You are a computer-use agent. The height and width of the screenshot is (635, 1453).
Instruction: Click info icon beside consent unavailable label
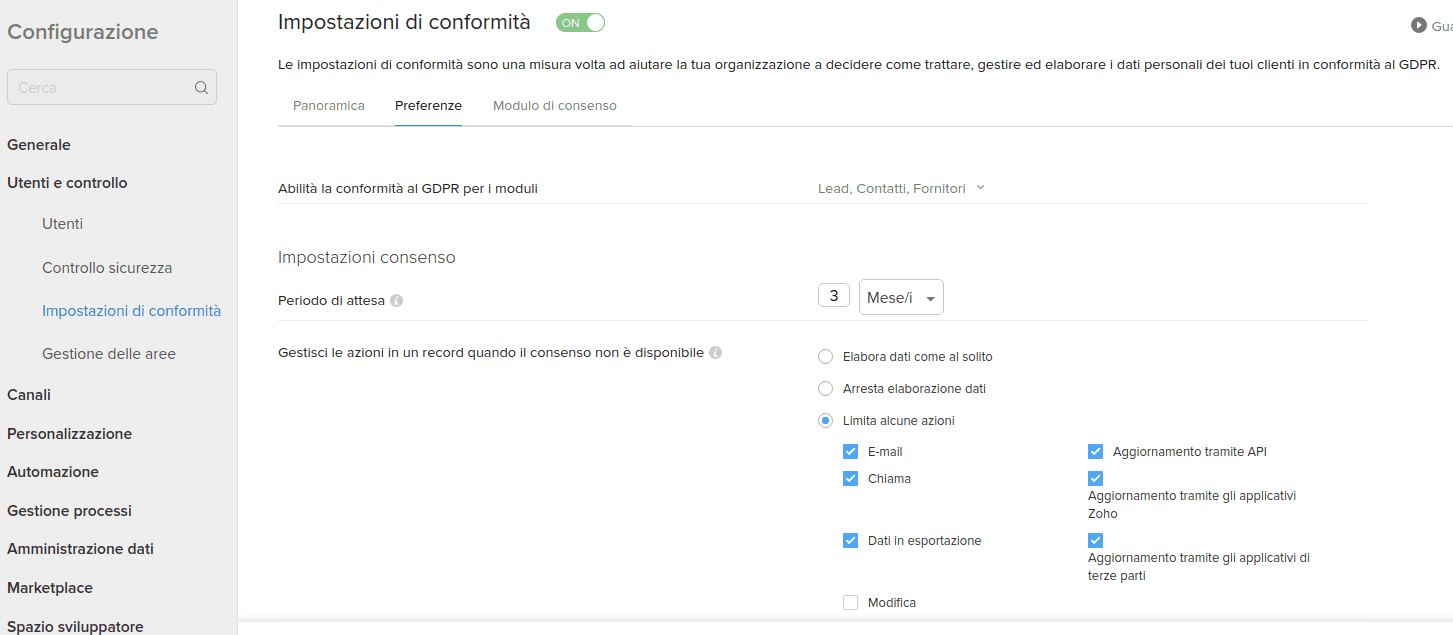tap(716, 353)
